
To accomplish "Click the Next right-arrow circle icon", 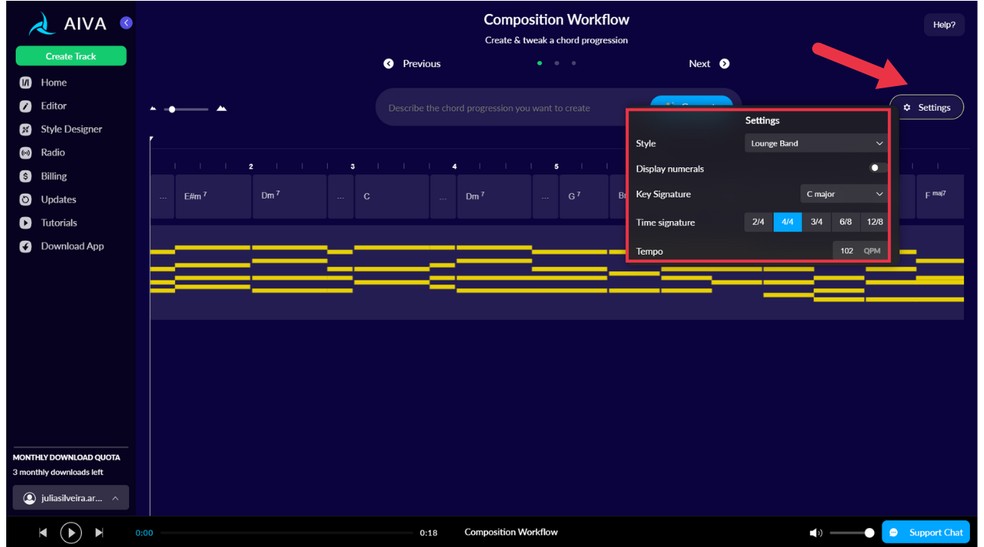I will 724,63.
